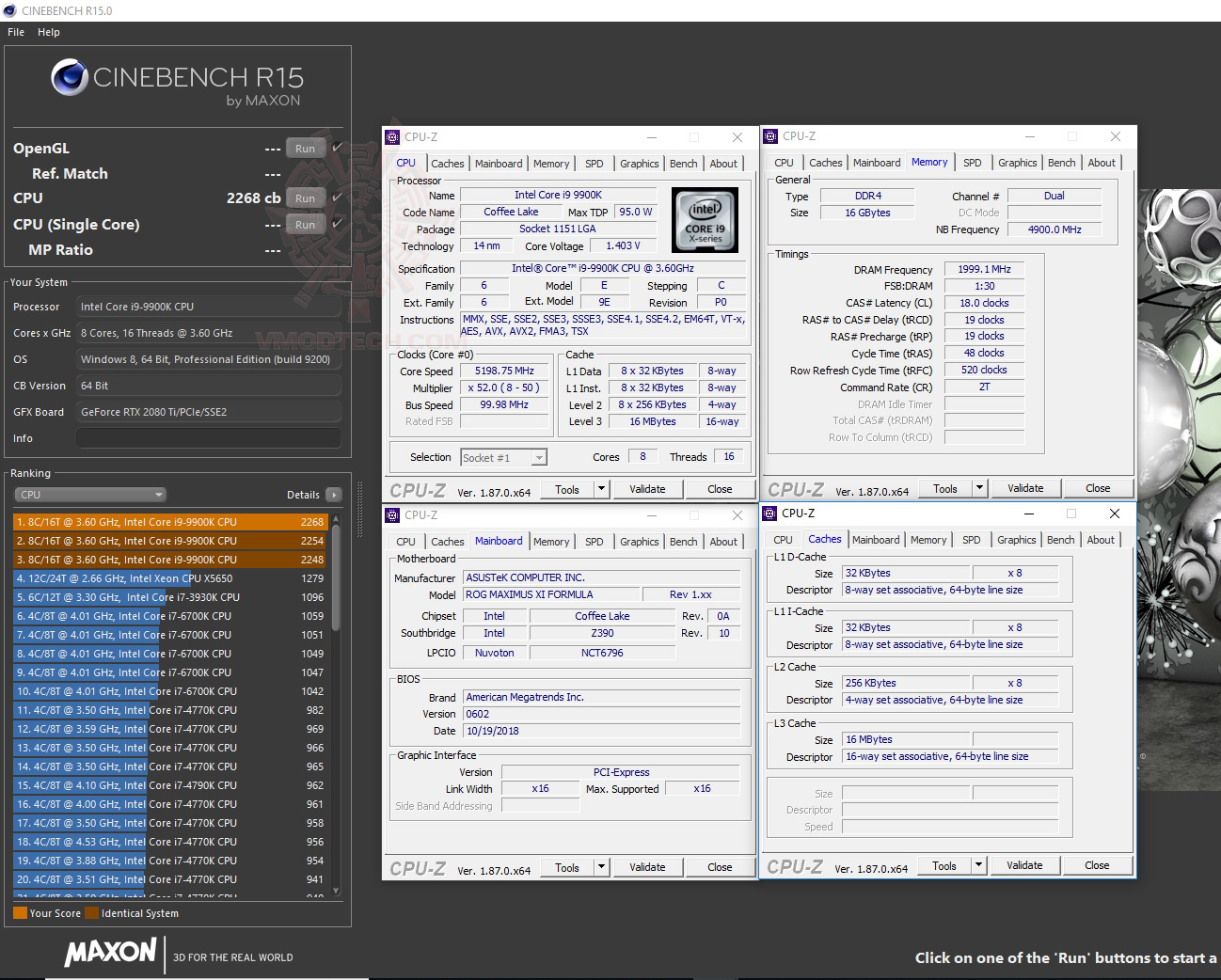This screenshot has width=1221, height=980.
Task: Switch to the SPD tab in the CPU window
Action: (x=594, y=163)
